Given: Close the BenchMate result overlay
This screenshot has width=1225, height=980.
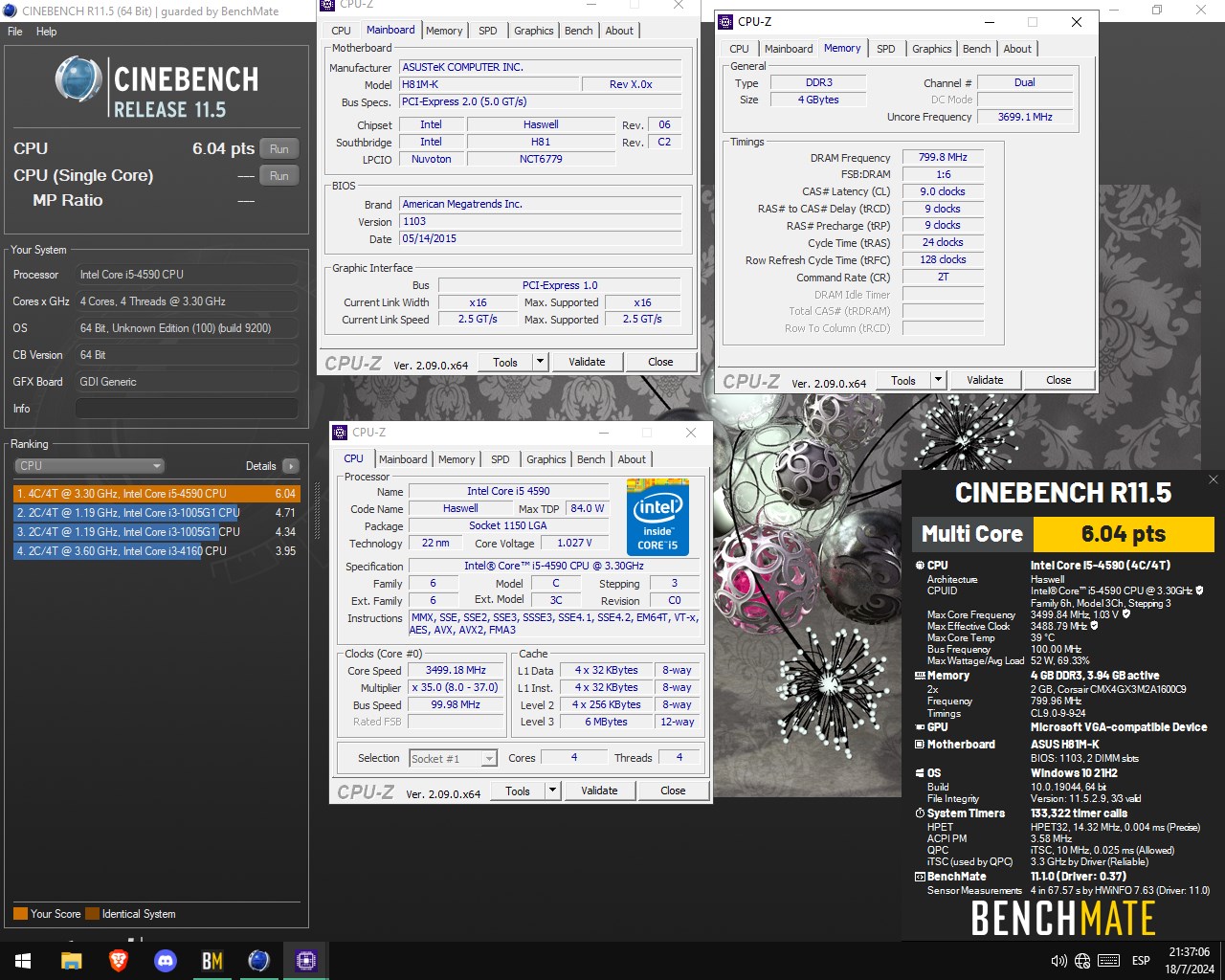Looking at the screenshot, I should 1213,479.
